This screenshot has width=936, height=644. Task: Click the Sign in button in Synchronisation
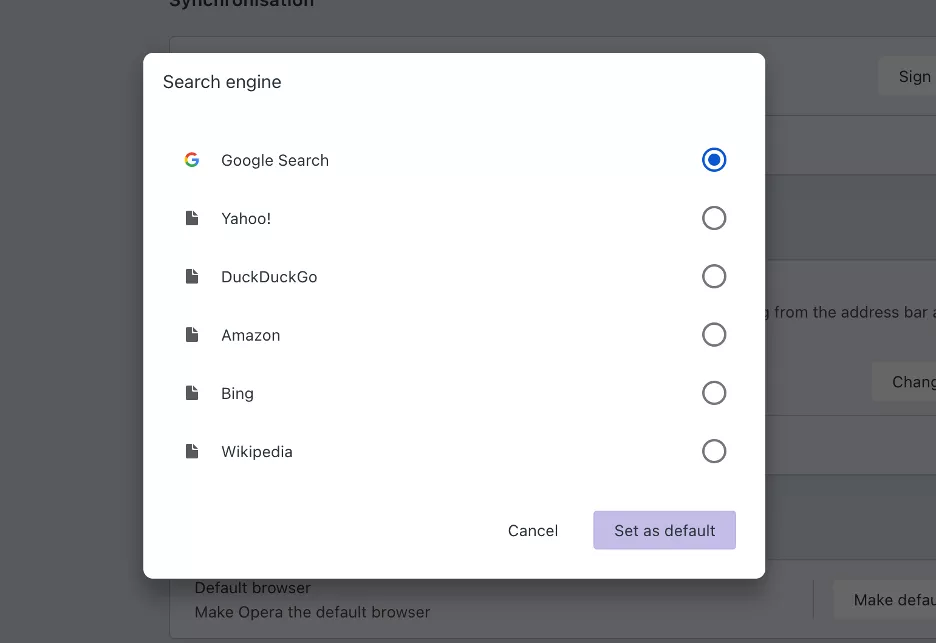[x=908, y=77]
